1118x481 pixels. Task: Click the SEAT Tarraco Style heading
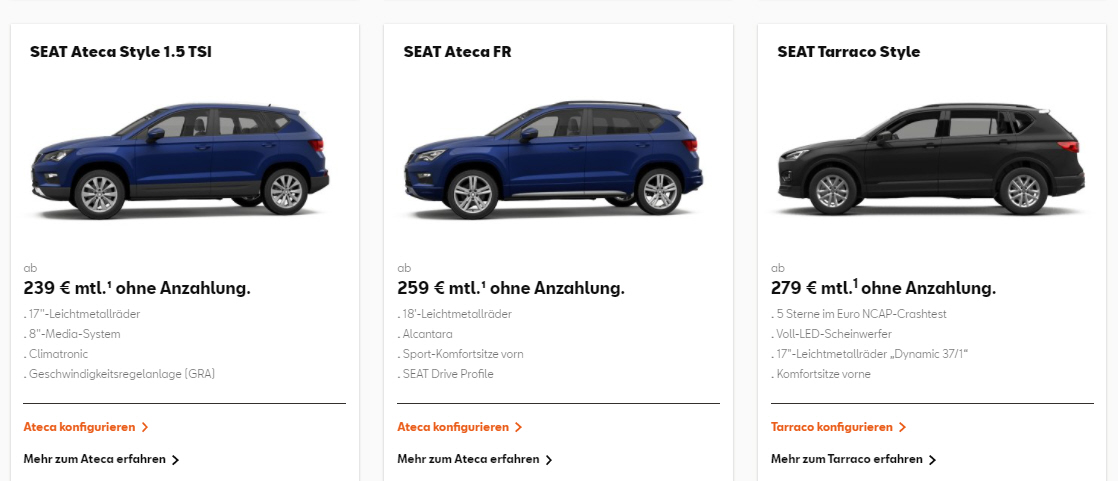(848, 52)
